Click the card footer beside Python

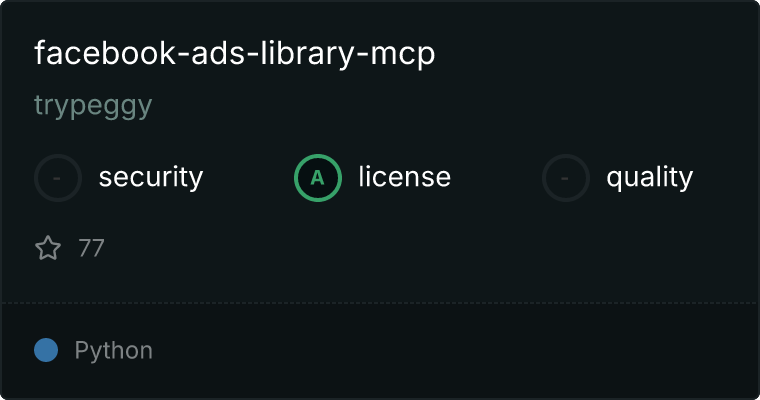[x=456, y=351]
